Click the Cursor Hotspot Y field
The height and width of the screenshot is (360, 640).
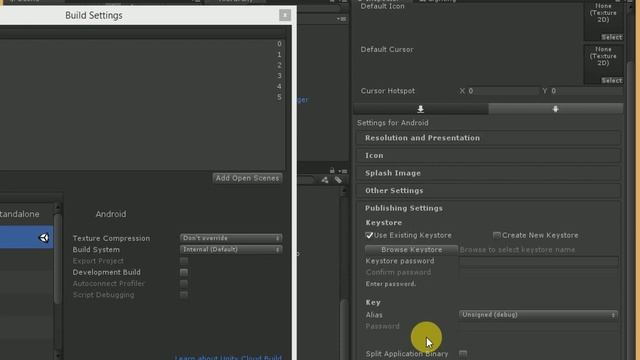click(587, 91)
